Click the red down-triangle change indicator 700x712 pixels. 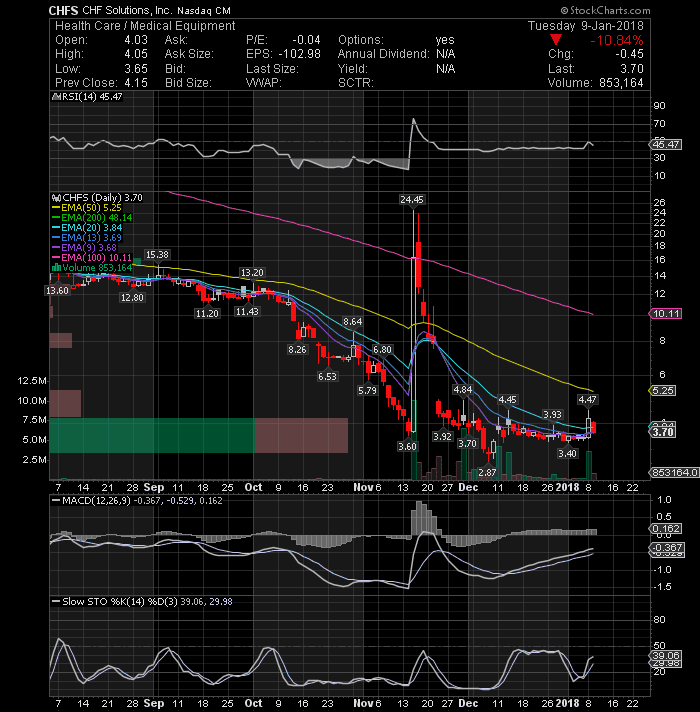(555, 40)
